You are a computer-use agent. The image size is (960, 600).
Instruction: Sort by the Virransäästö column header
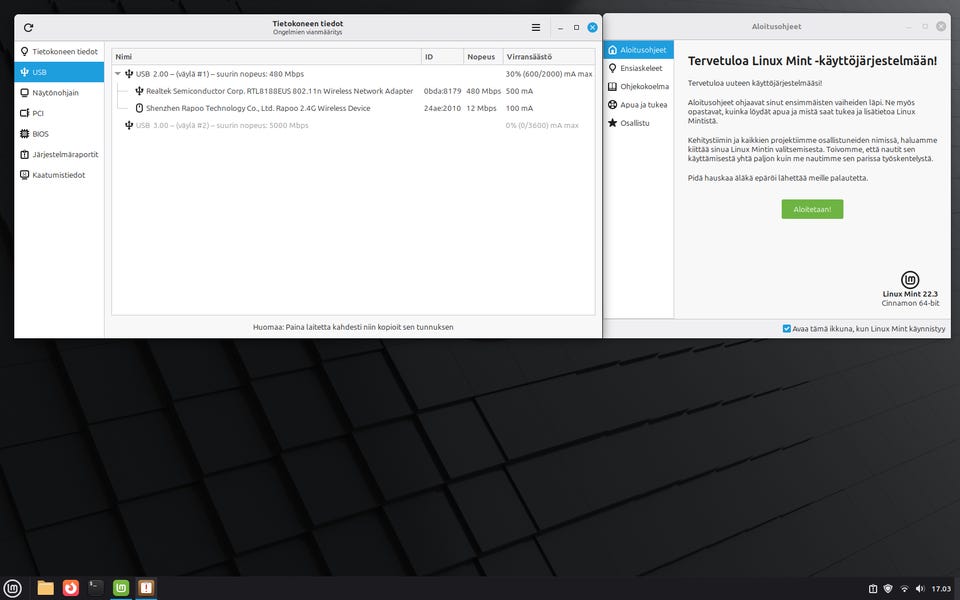pyautogui.click(x=549, y=56)
